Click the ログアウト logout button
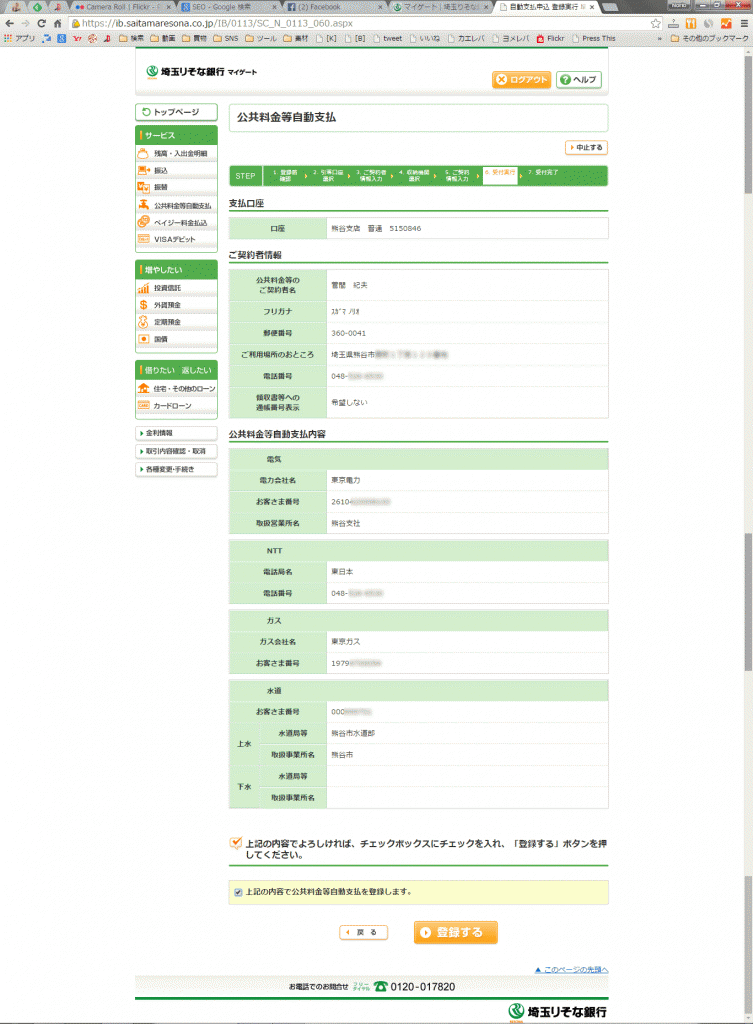The width and height of the screenshot is (753, 1024). 520,80
